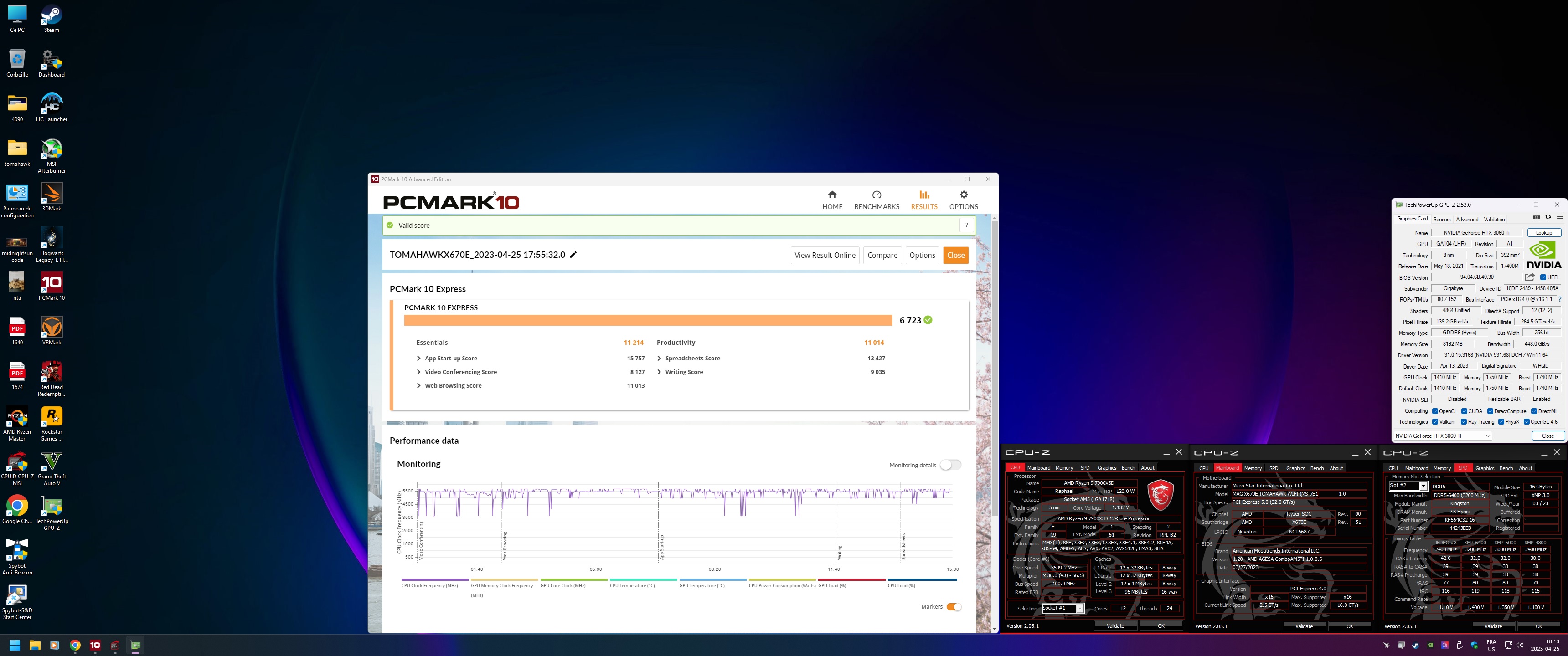Toggle the CUDA checkbox in GPU-Z
1568x656 pixels.
tap(1465, 411)
